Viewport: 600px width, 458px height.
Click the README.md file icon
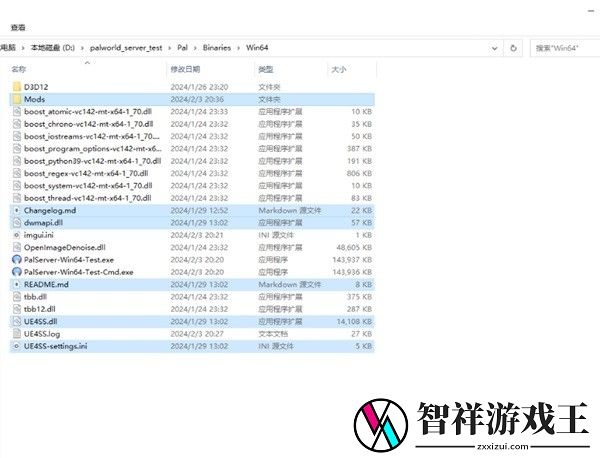(16, 284)
